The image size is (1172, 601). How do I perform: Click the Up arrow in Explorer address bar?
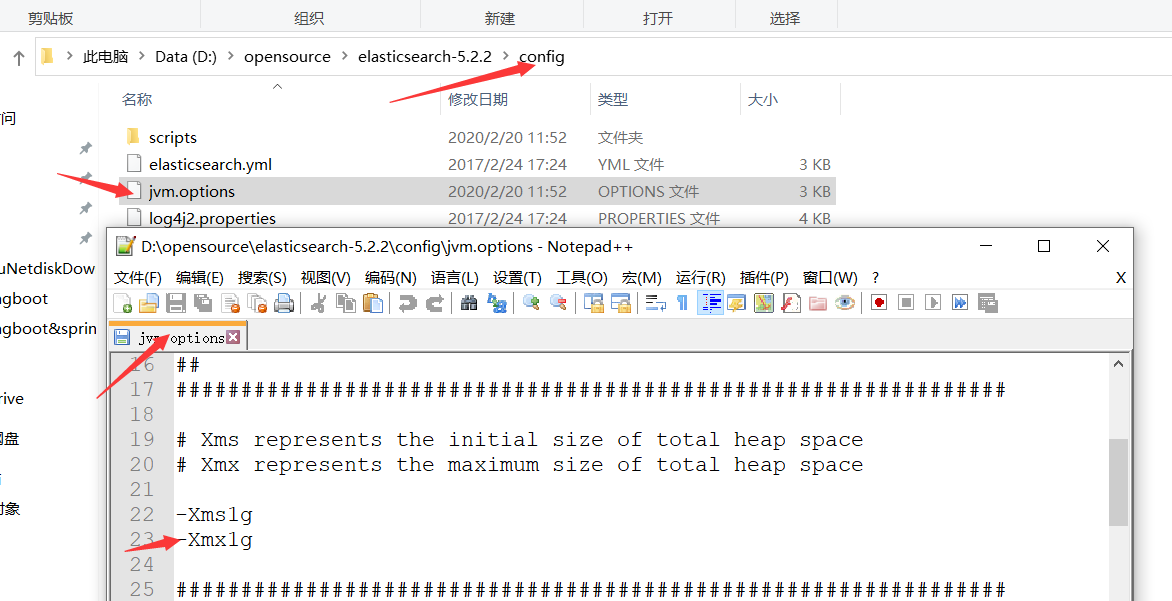(x=19, y=57)
